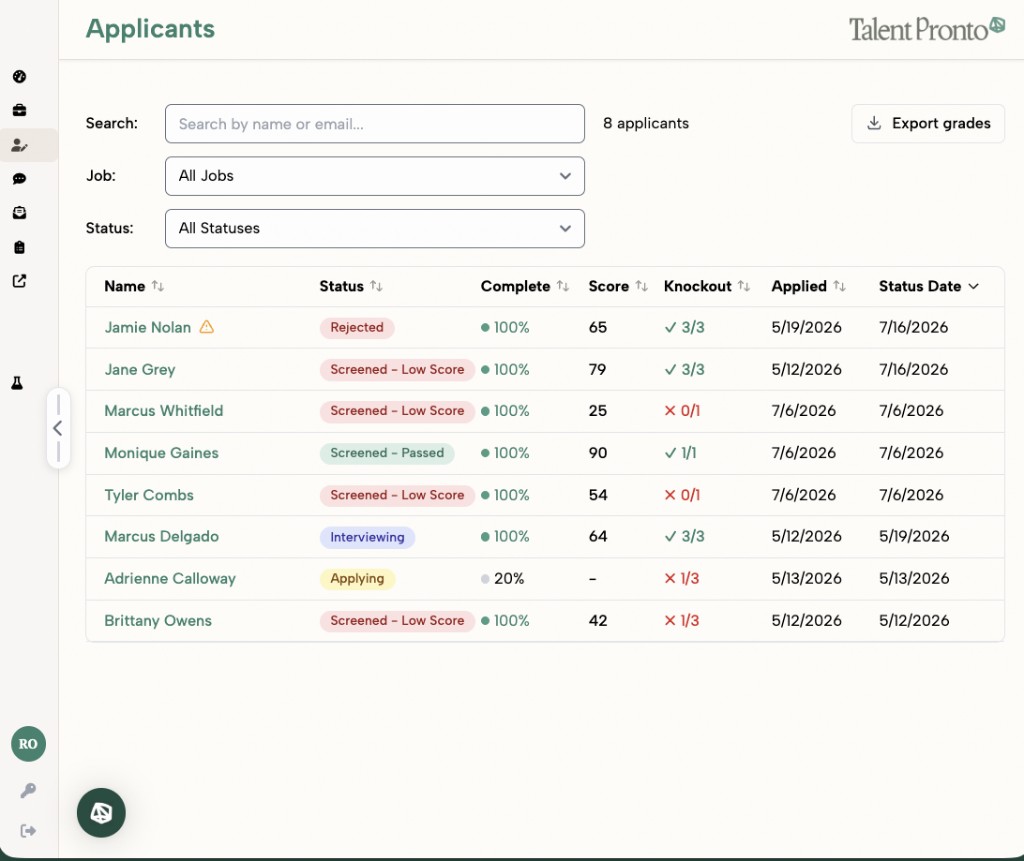1024x861 pixels.
Task: Click the applied date 5/13/2026 for Adrienne Calloway
Action: point(807,579)
